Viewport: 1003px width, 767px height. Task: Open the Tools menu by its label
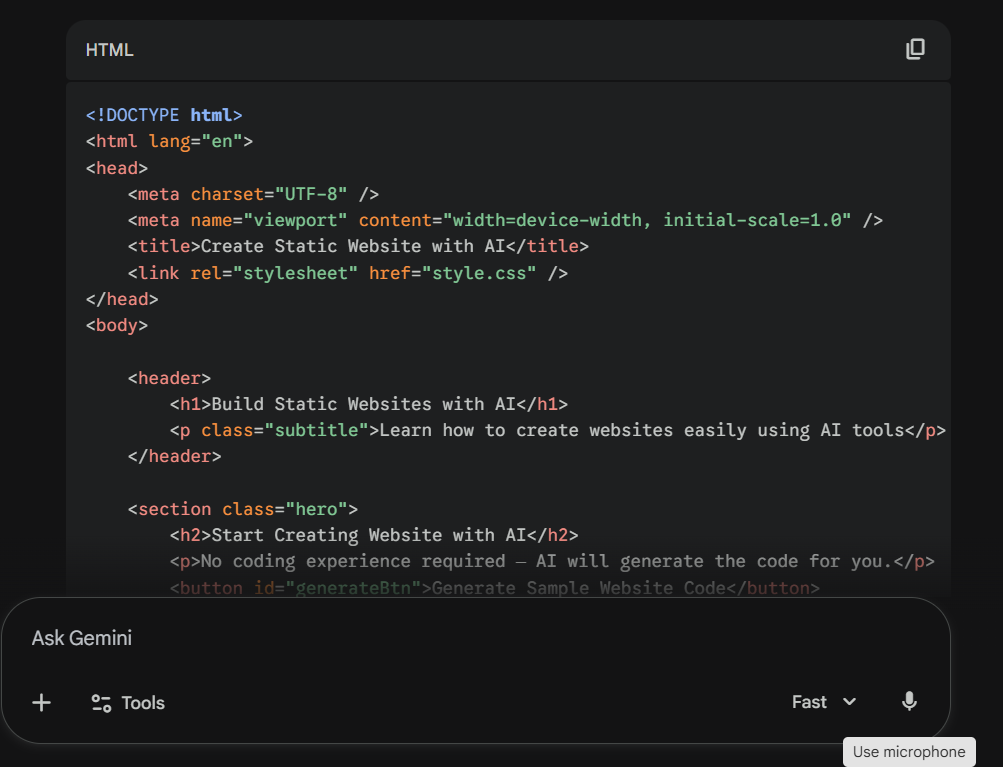143,703
